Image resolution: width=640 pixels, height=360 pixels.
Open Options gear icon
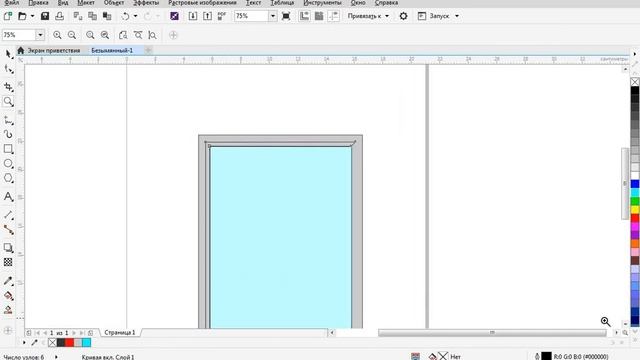403,16
